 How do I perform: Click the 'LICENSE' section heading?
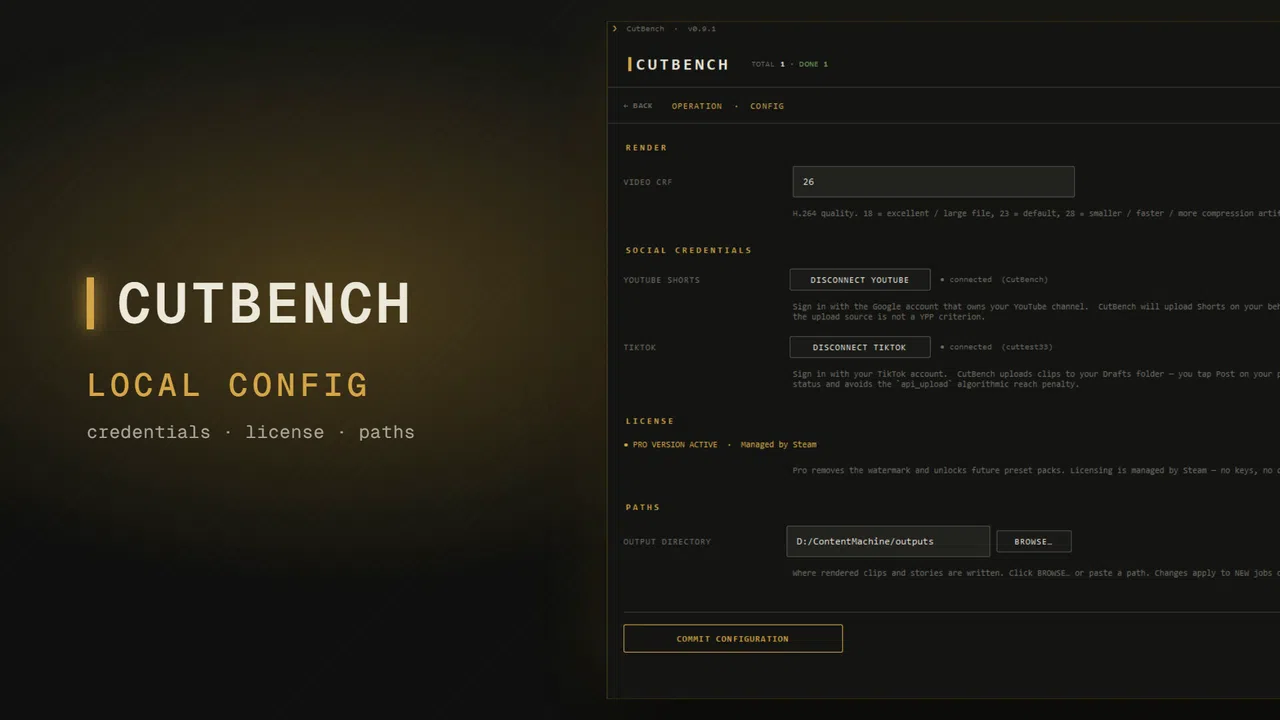(x=650, y=421)
